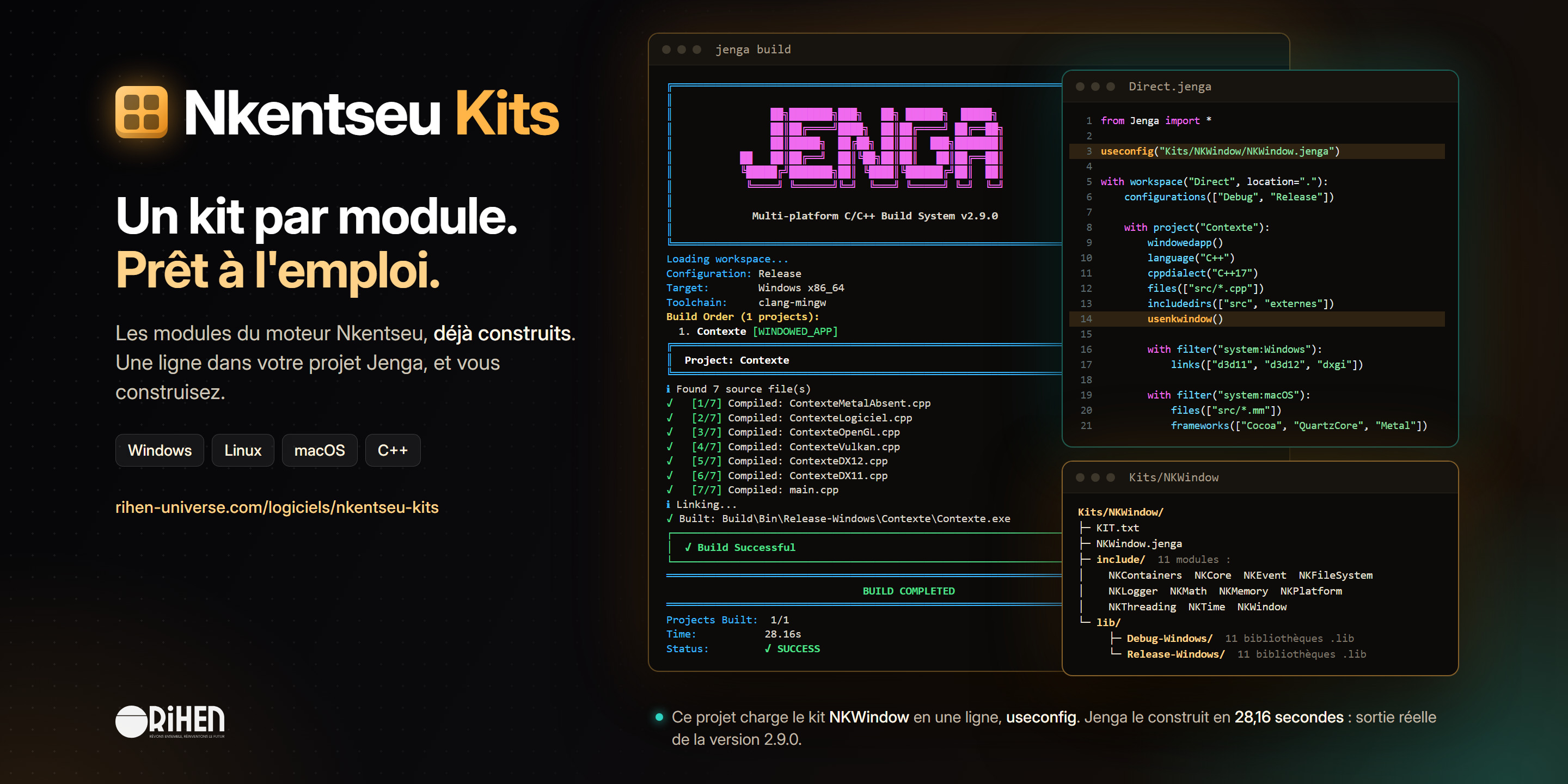The height and width of the screenshot is (784, 1568).
Task: Click the 'Status: SUCCESS' terminal row
Action: (743, 649)
